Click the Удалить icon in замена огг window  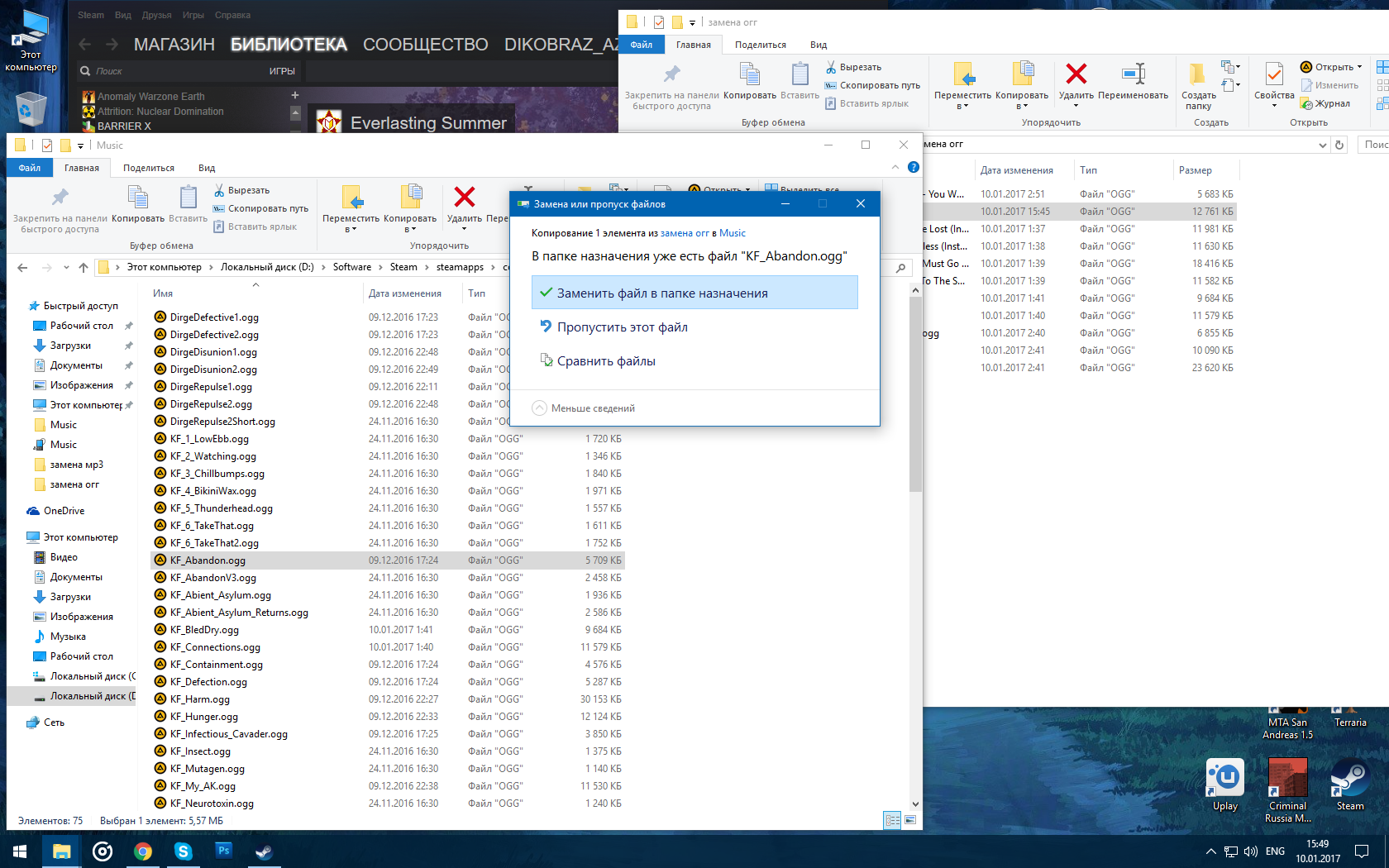[x=1076, y=74]
